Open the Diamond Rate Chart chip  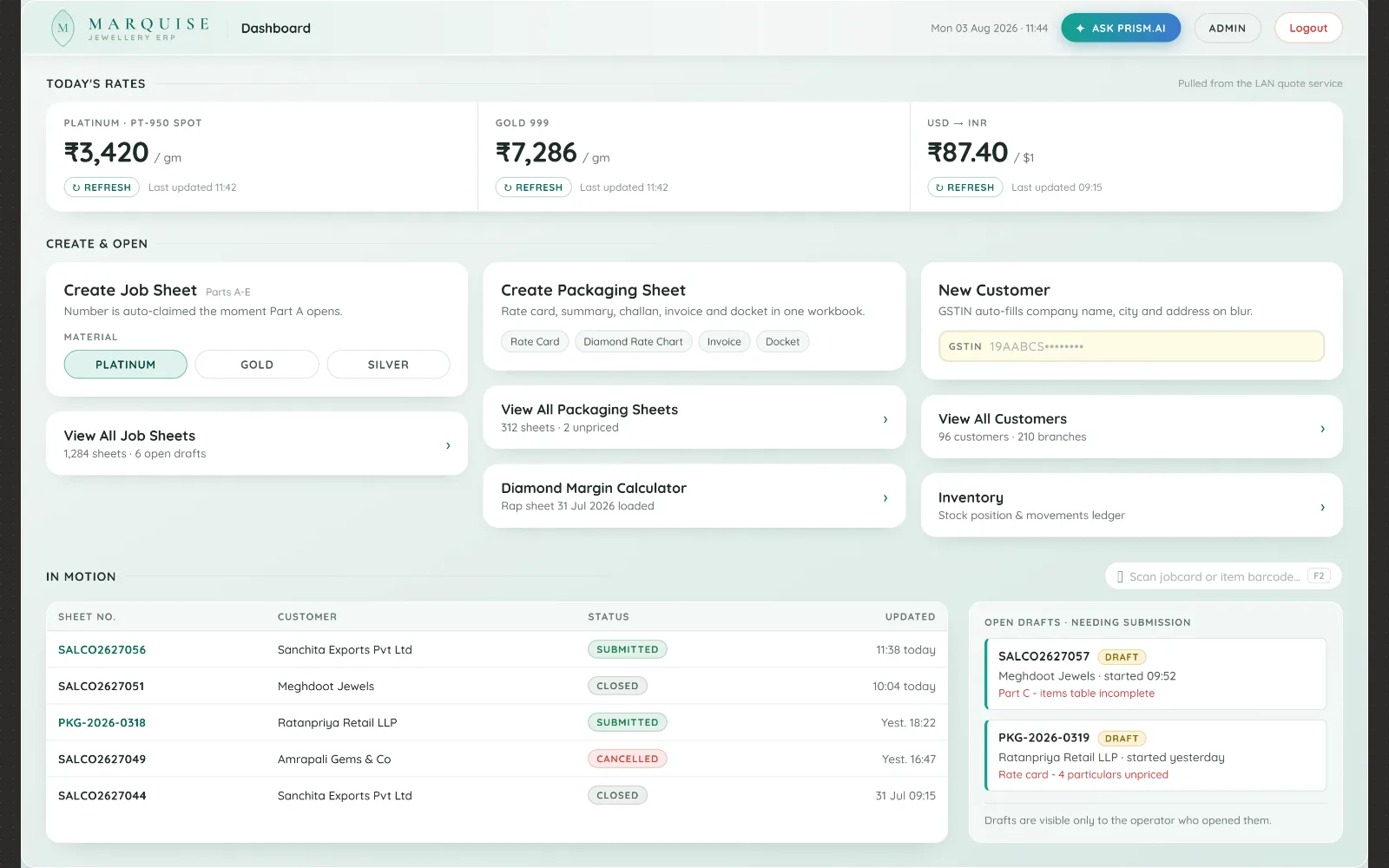point(633,342)
